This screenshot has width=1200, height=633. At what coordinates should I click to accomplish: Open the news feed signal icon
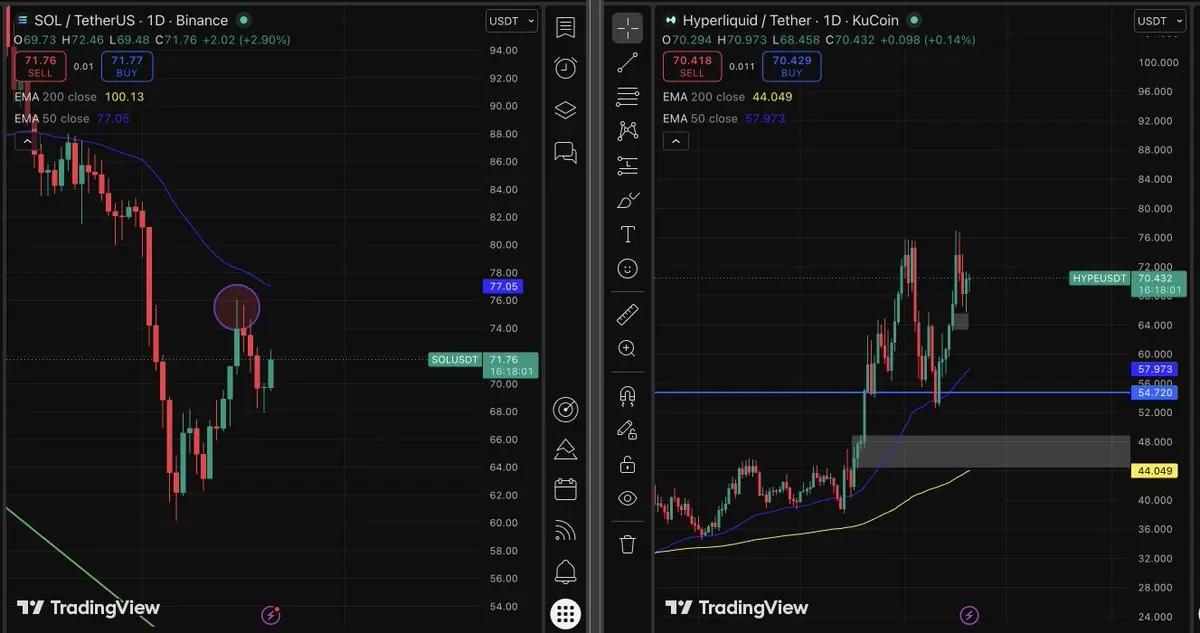[x=565, y=530]
